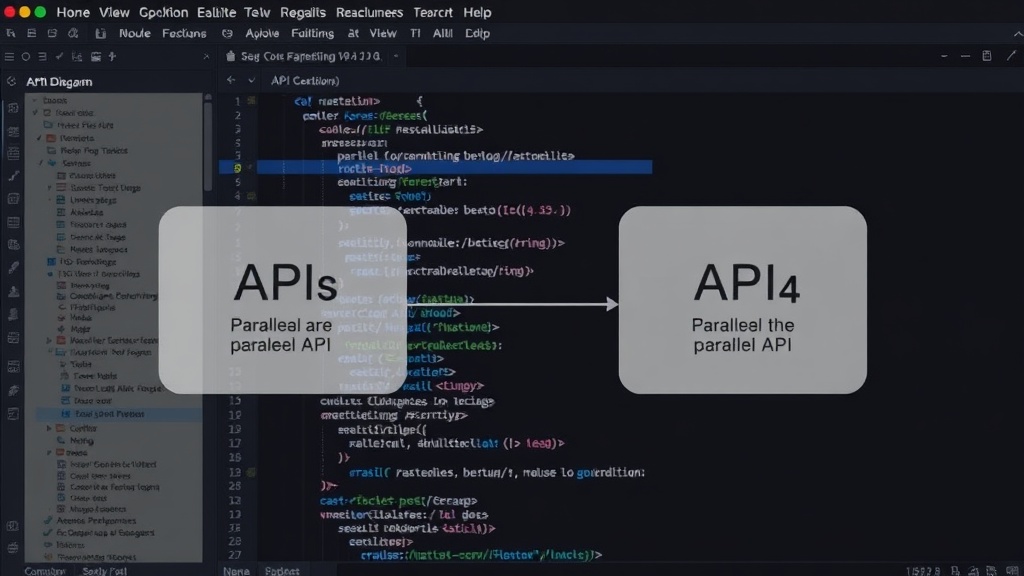Image resolution: width=1024 pixels, height=576 pixels.
Task: Open the Regalis menu
Action: click(302, 12)
